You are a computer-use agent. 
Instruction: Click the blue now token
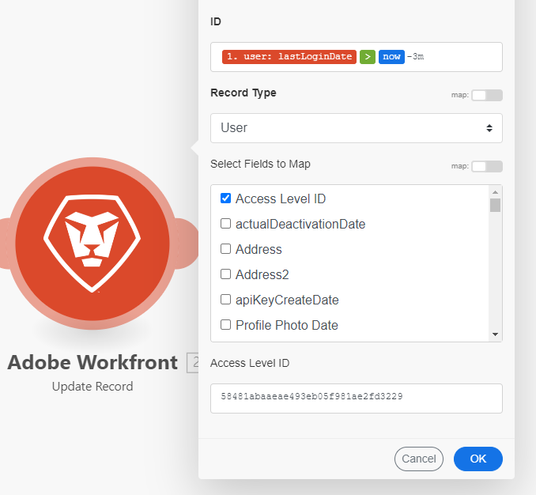tap(391, 57)
